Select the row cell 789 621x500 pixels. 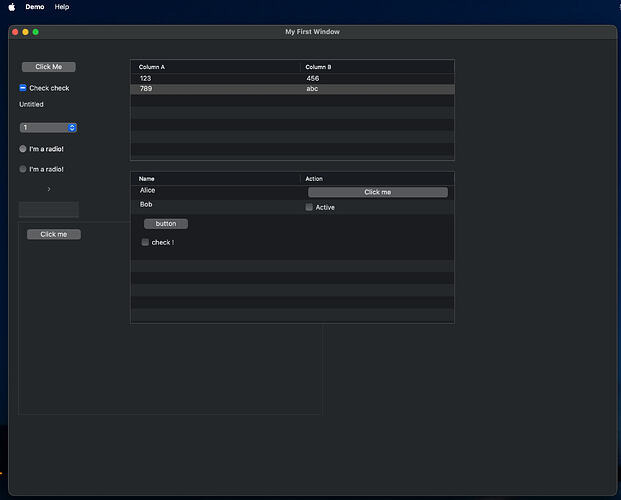tap(146, 89)
